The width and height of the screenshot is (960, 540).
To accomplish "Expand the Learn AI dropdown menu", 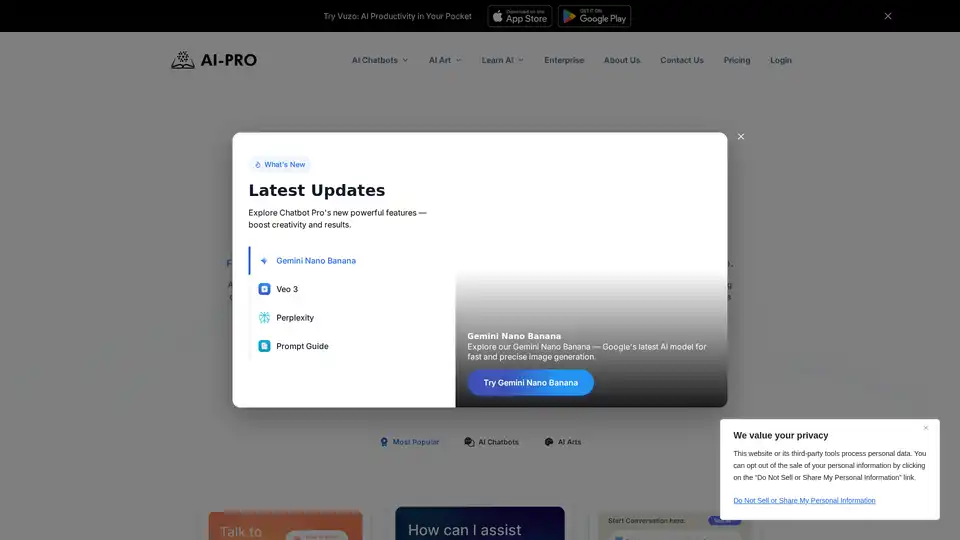I will point(501,60).
